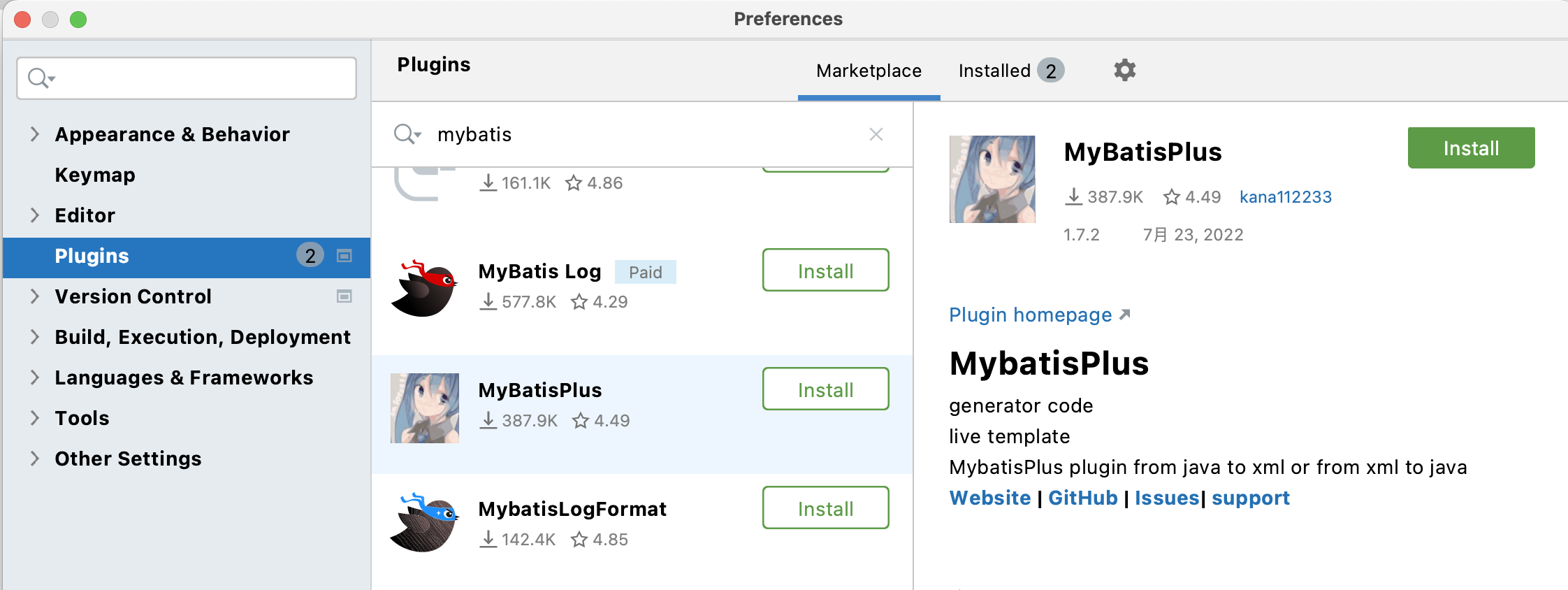Switch to the Marketplace tab
Image resolution: width=1568 pixels, height=590 pixels.
tap(869, 71)
